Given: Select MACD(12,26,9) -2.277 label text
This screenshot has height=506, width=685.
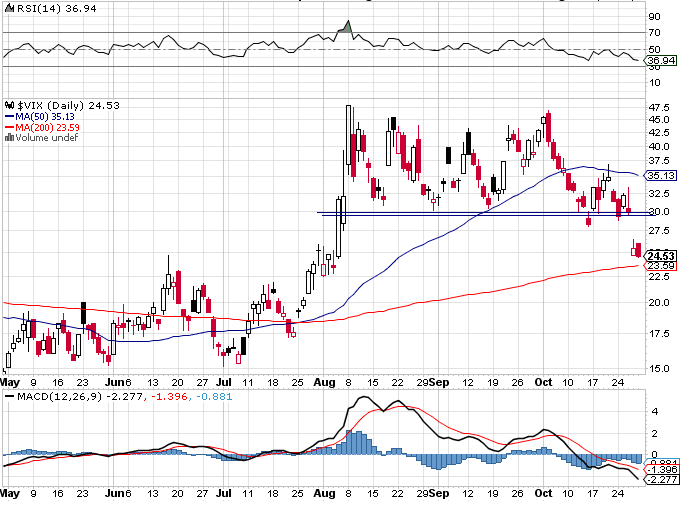Looking at the screenshot, I should point(80,397).
